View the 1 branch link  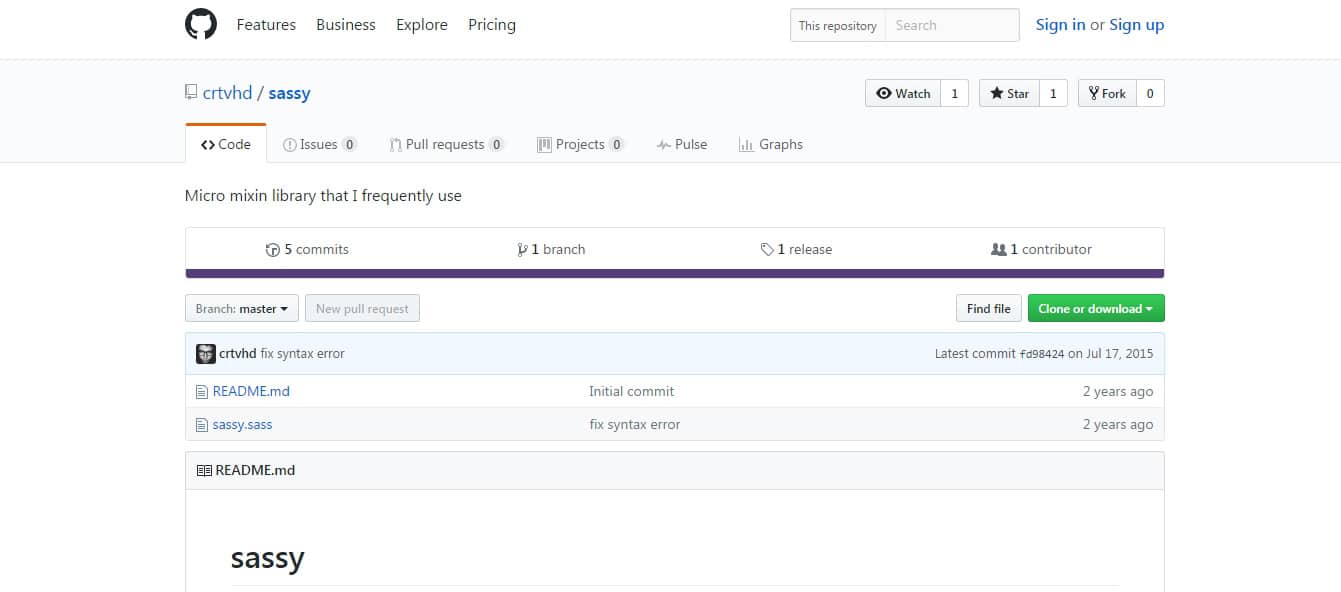click(x=551, y=249)
